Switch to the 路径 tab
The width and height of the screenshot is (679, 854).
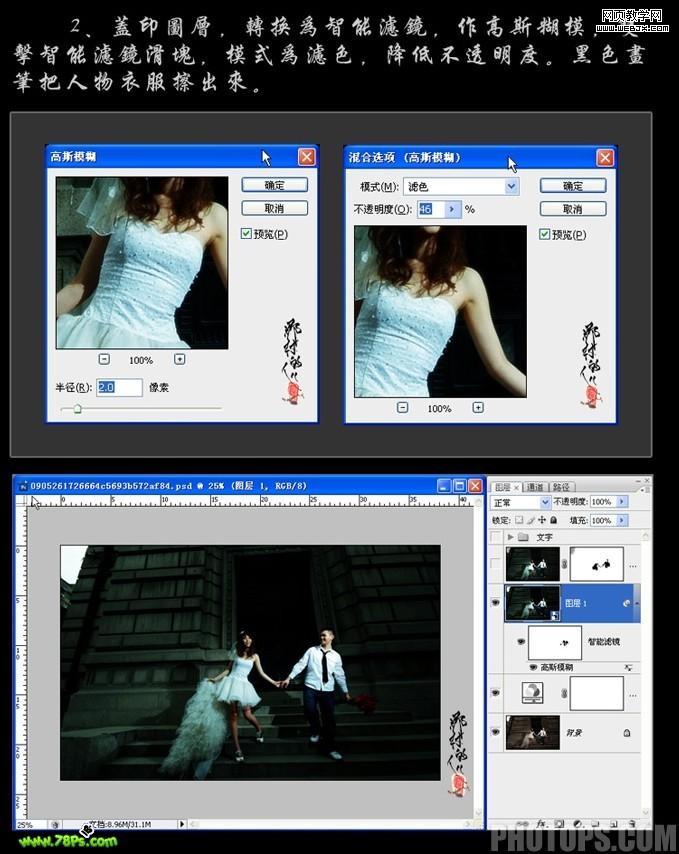coord(561,487)
